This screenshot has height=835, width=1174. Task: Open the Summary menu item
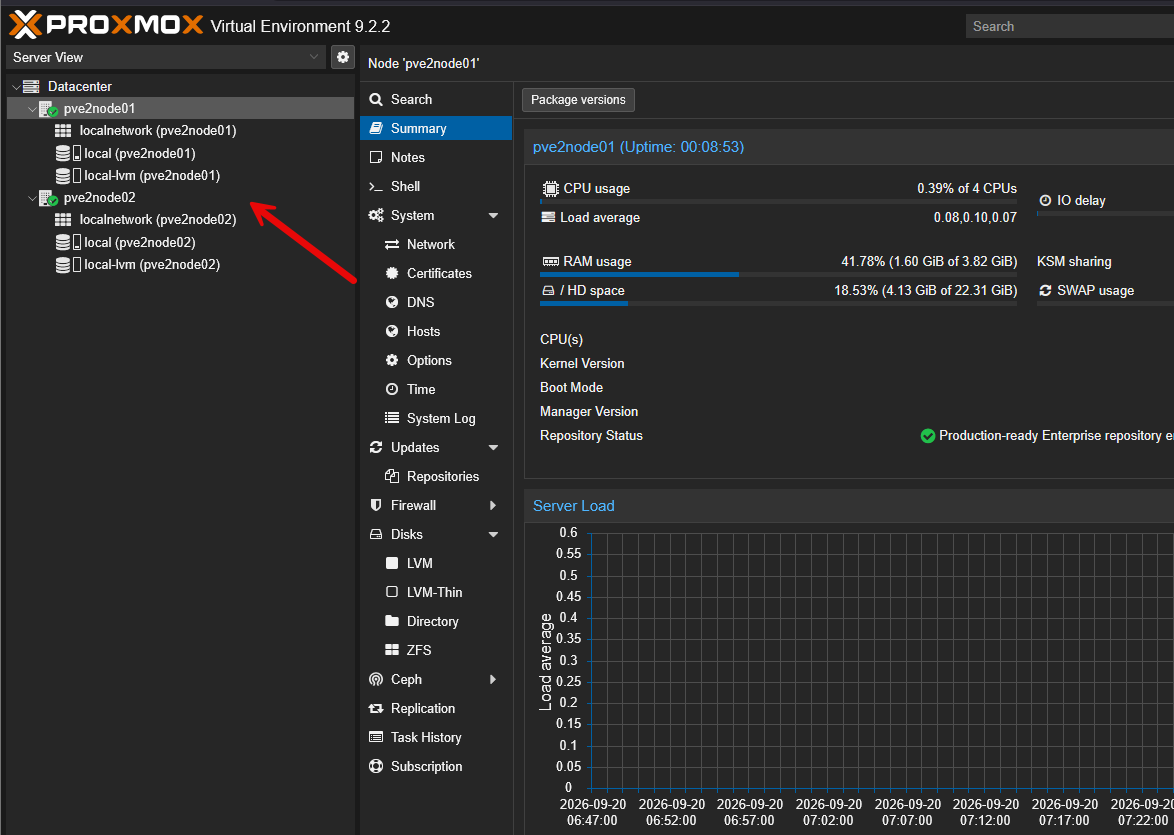436,128
